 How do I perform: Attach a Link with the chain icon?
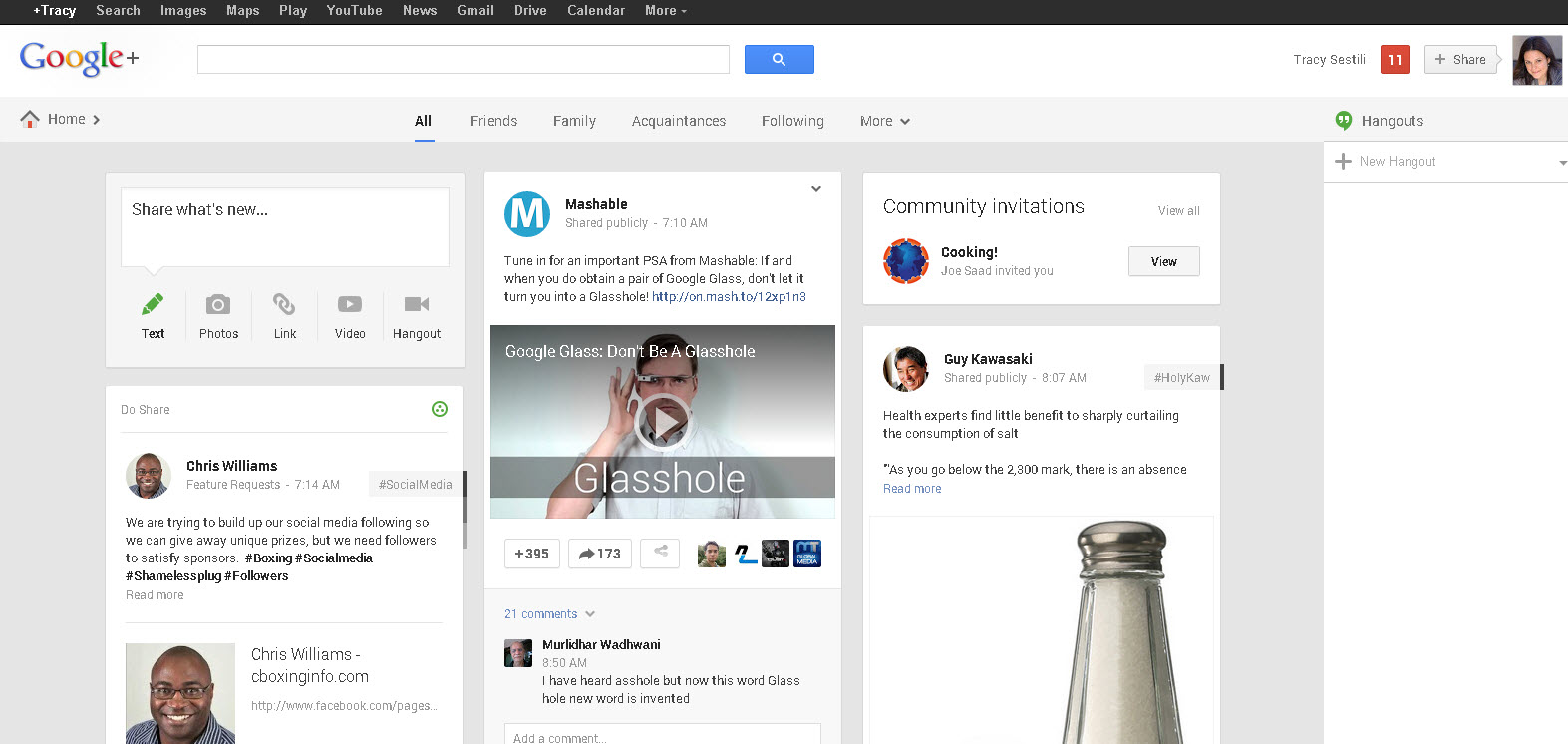[x=284, y=304]
